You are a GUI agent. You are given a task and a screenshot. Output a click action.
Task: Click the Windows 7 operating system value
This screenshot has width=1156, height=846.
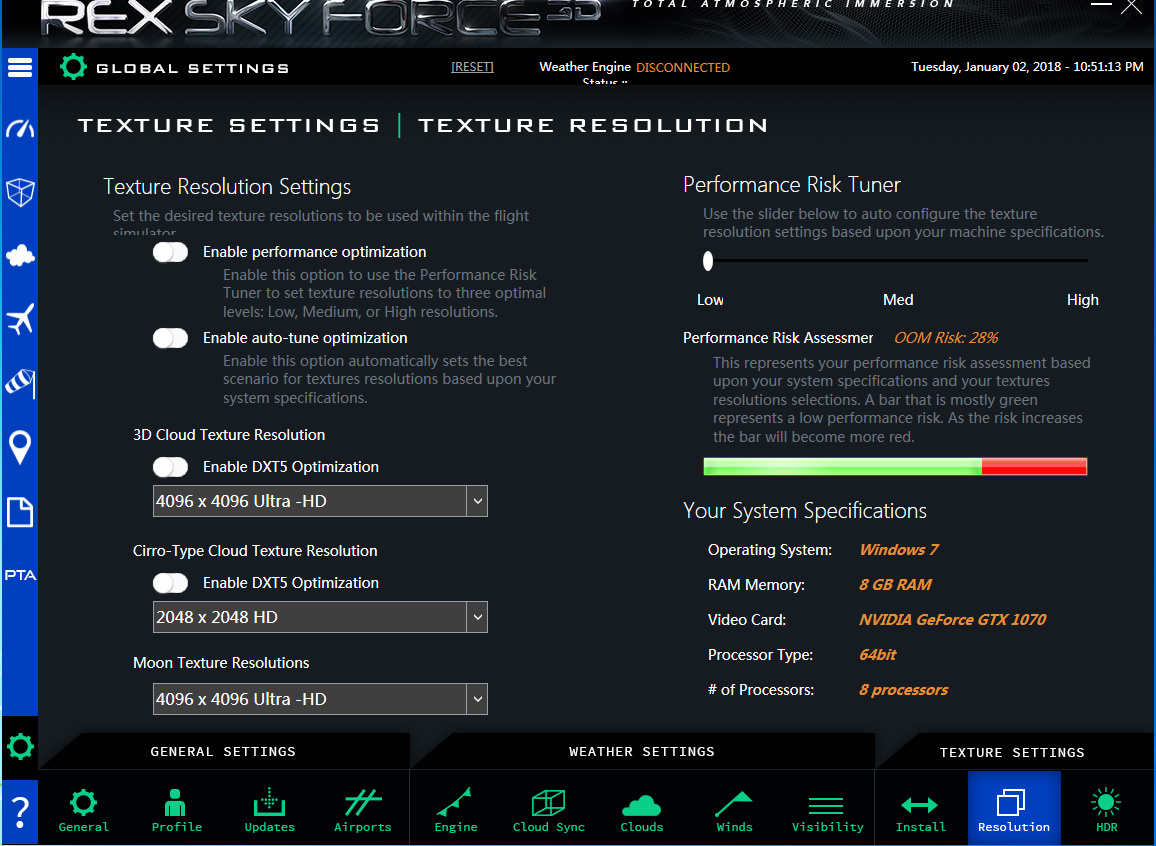pos(899,550)
